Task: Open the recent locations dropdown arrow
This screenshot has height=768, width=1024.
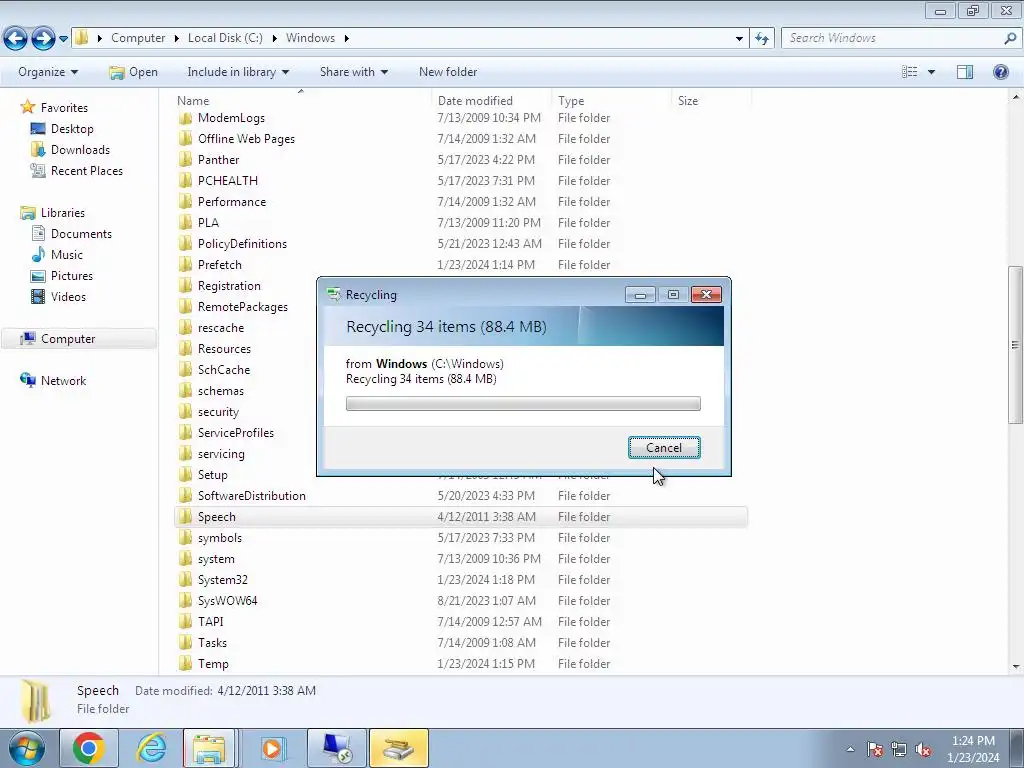Action: [x=63, y=39]
